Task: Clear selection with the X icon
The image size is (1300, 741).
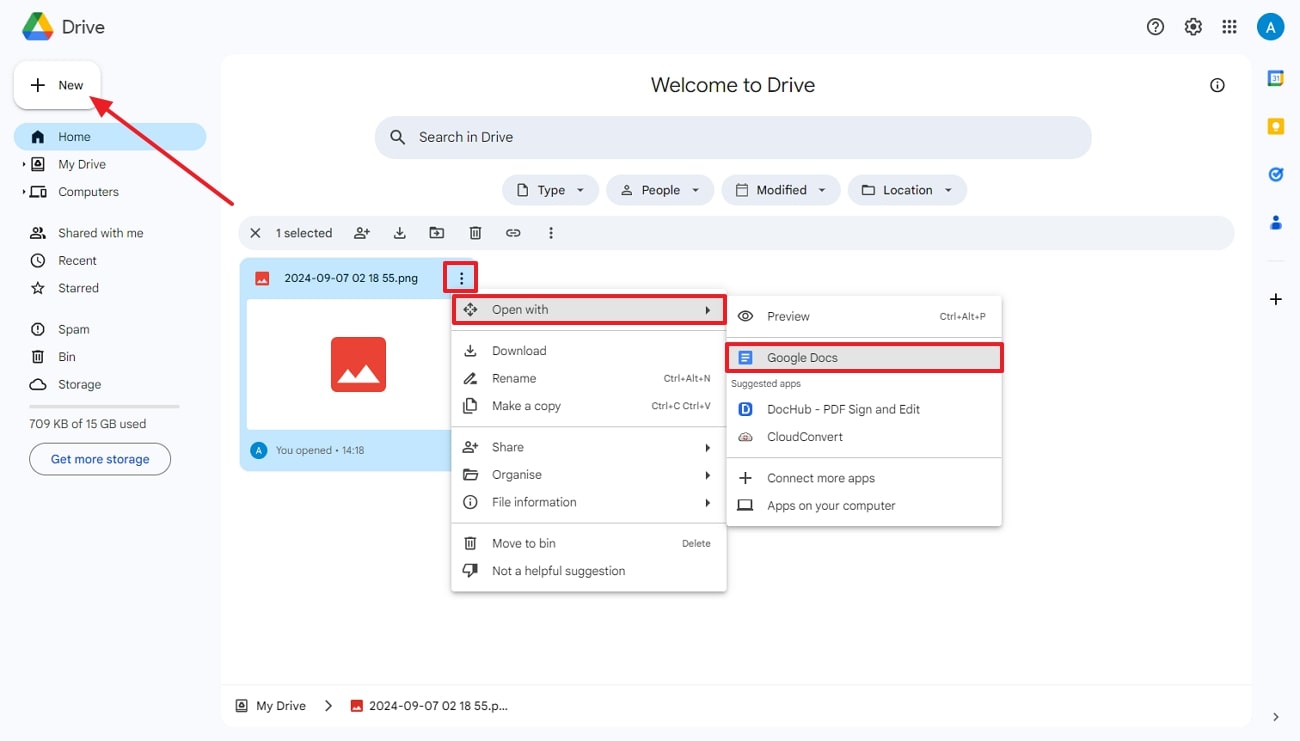Action: click(x=255, y=233)
